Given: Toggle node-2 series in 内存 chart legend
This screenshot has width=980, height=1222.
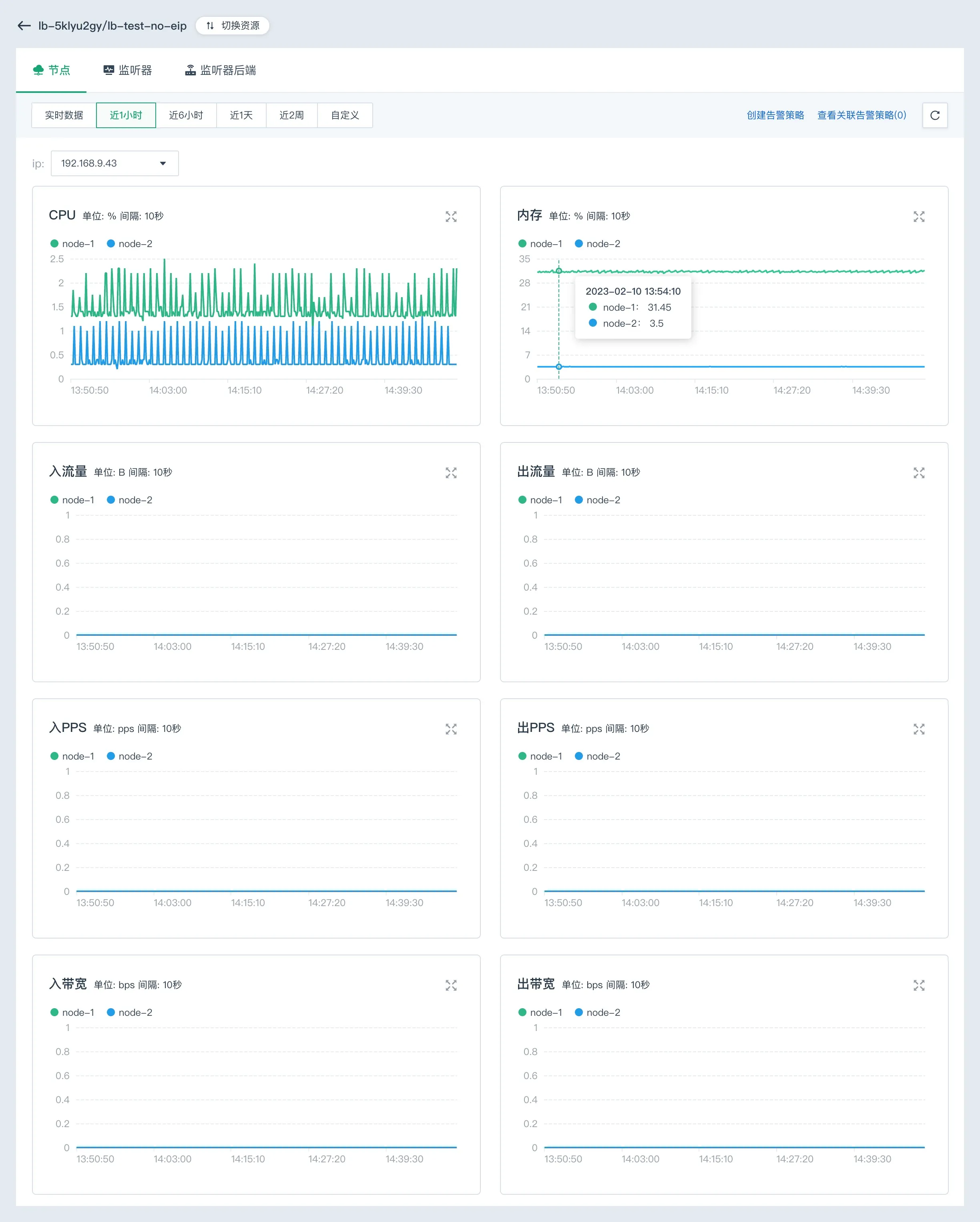Looking at the screenshot, I should [597, 244].
